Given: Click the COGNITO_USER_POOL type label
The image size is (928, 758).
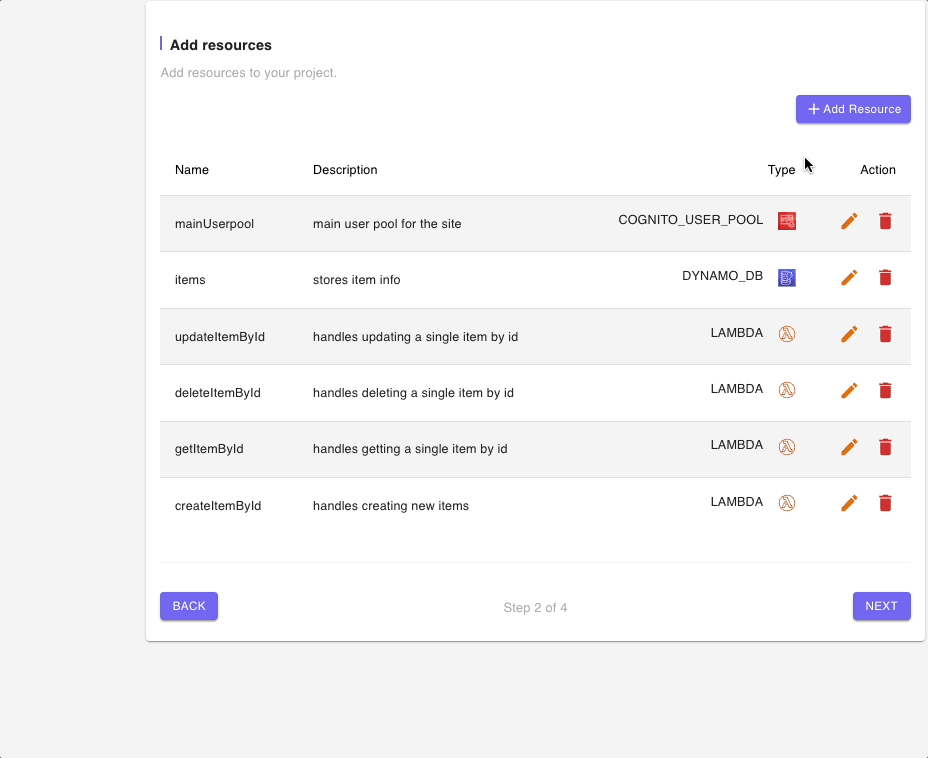Looking at the screenshot, I should 691,220.
